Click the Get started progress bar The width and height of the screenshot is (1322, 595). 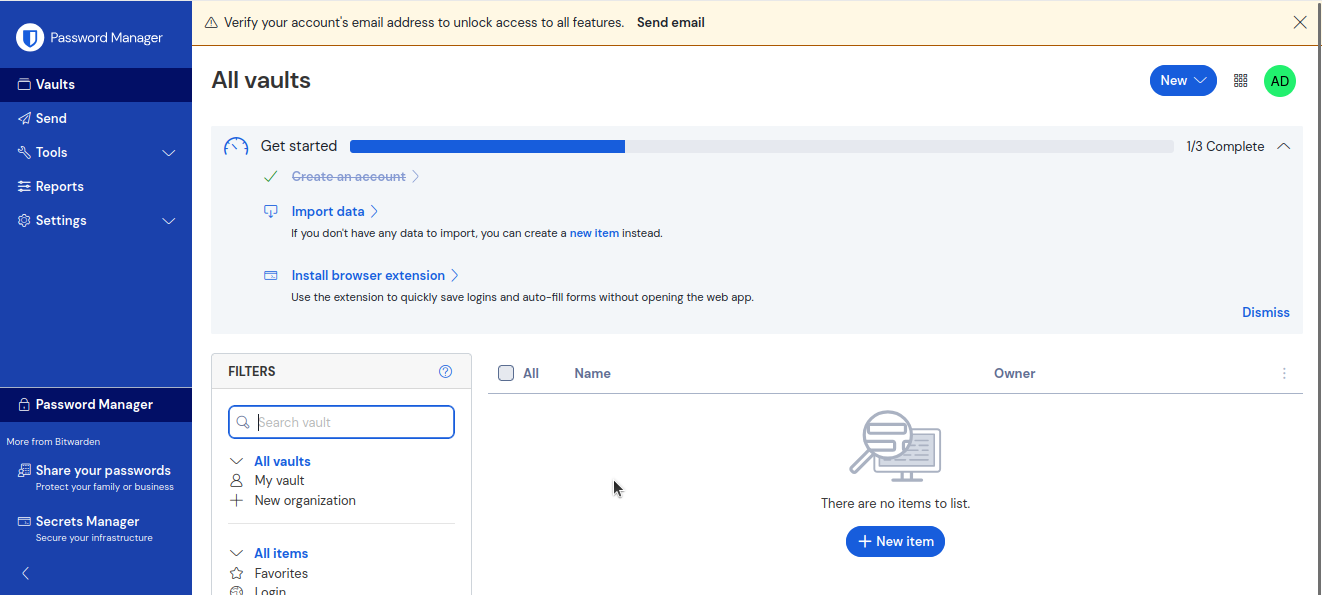tap(760, 147)
